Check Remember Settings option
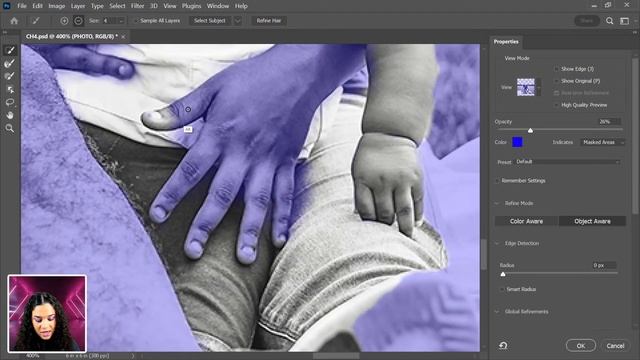The width and height of the screenshot is (640, 360). [x=497, y=180]
